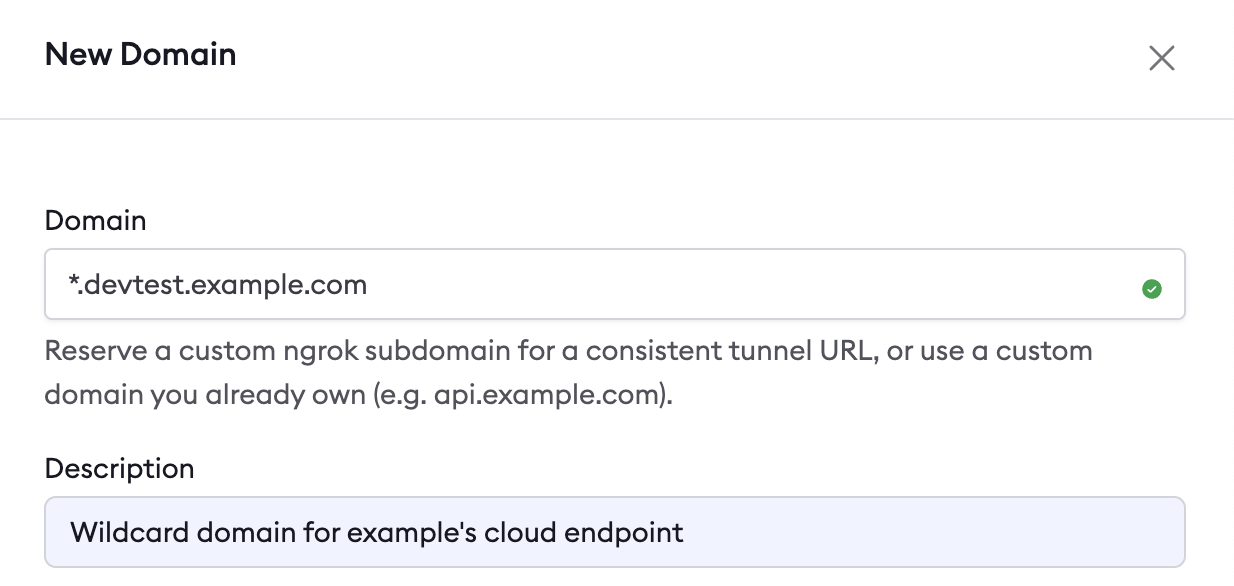Click empty space after the Description text
Viewport: 1234px width, 586px height.
click(x=930, y=532)
